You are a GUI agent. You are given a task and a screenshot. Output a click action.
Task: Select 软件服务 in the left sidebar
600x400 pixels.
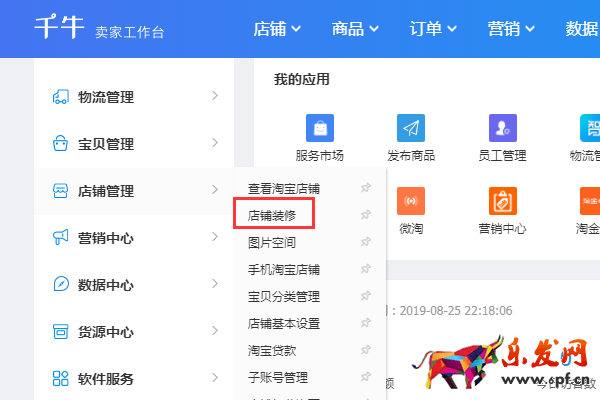[x=105, y=379]
